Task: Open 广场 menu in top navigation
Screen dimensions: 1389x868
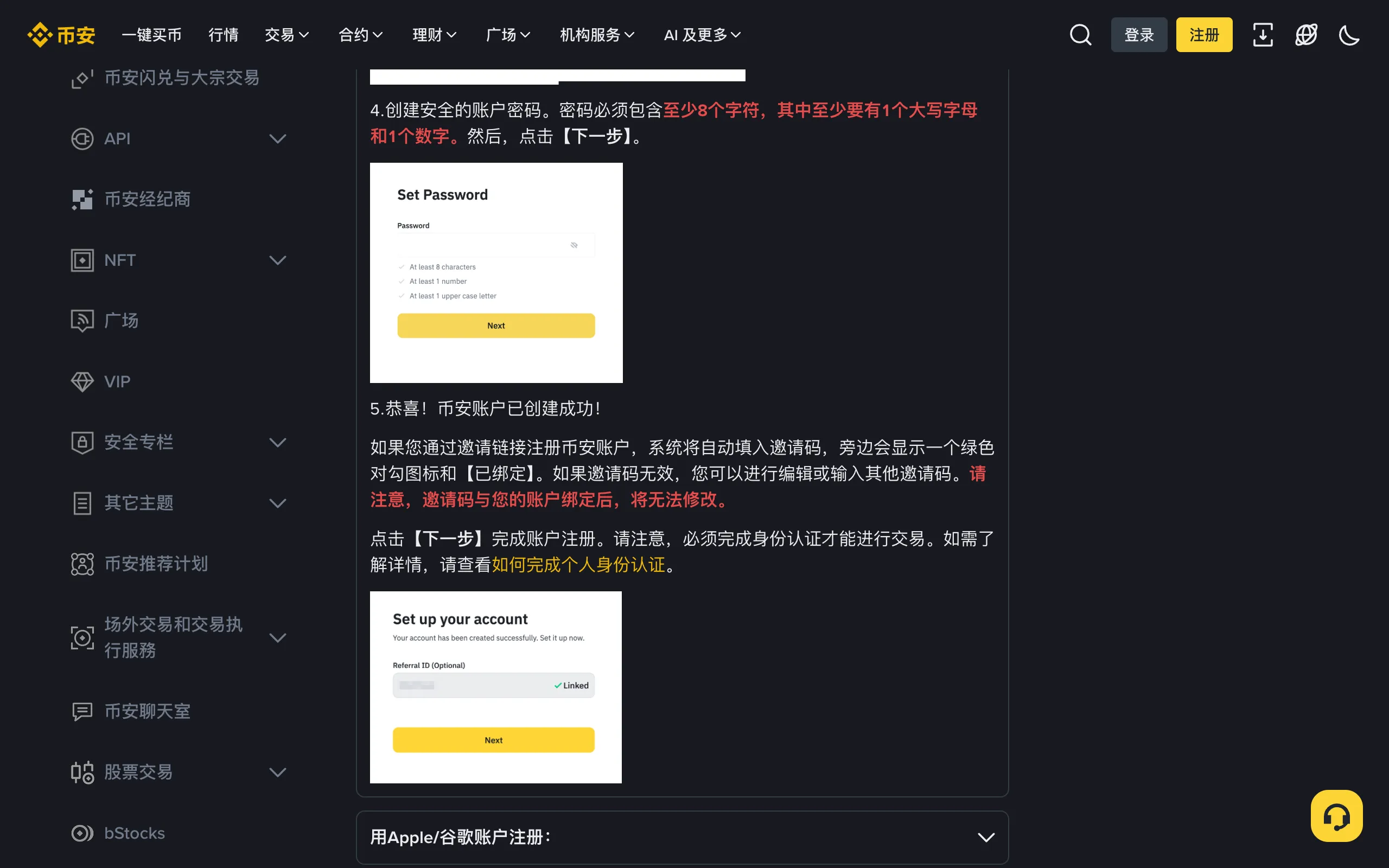Action: coord(508,35)
